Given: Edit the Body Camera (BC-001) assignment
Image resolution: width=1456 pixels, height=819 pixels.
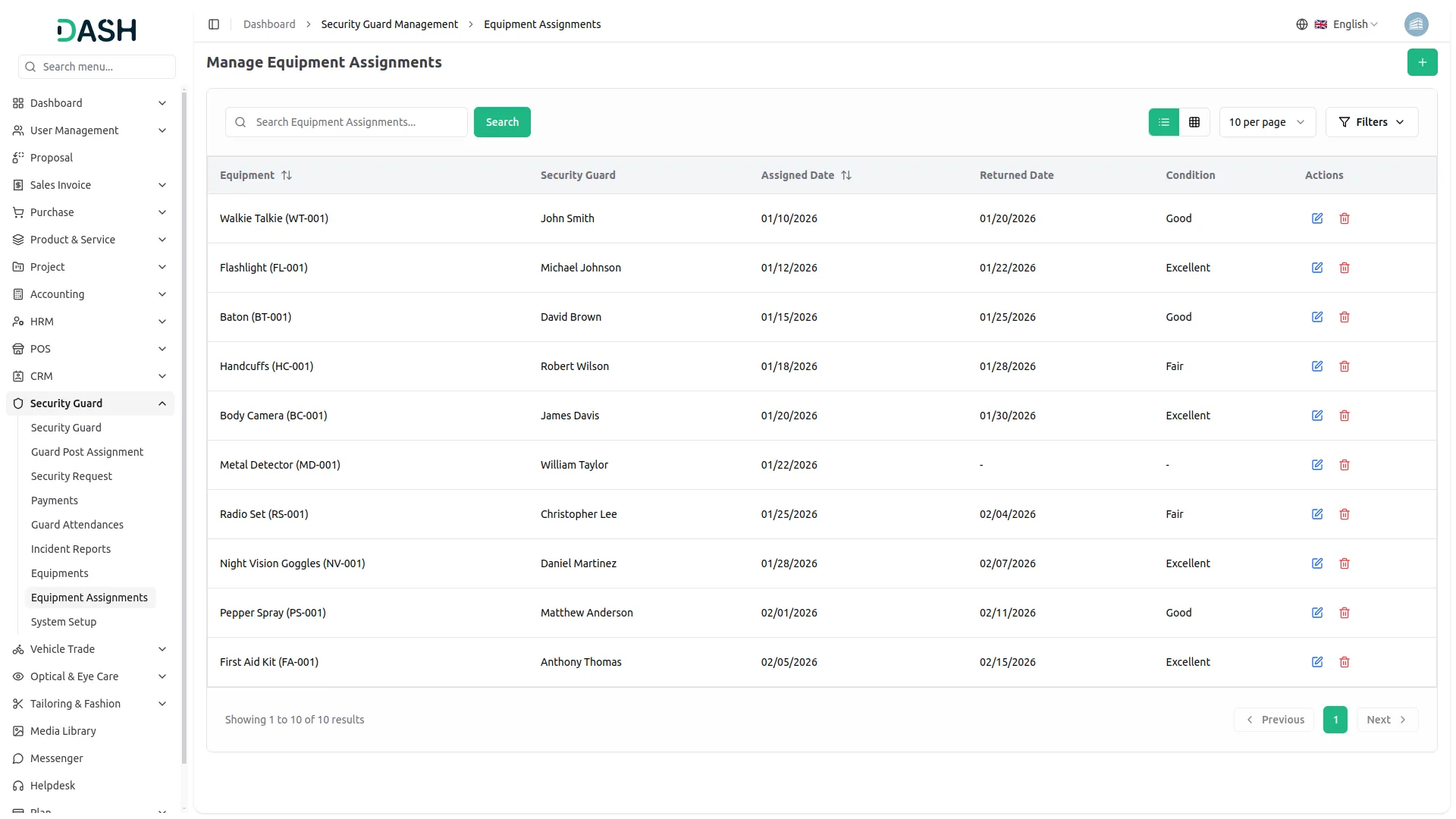Looking at the screenshot, I should click(x=1317, y=416).
